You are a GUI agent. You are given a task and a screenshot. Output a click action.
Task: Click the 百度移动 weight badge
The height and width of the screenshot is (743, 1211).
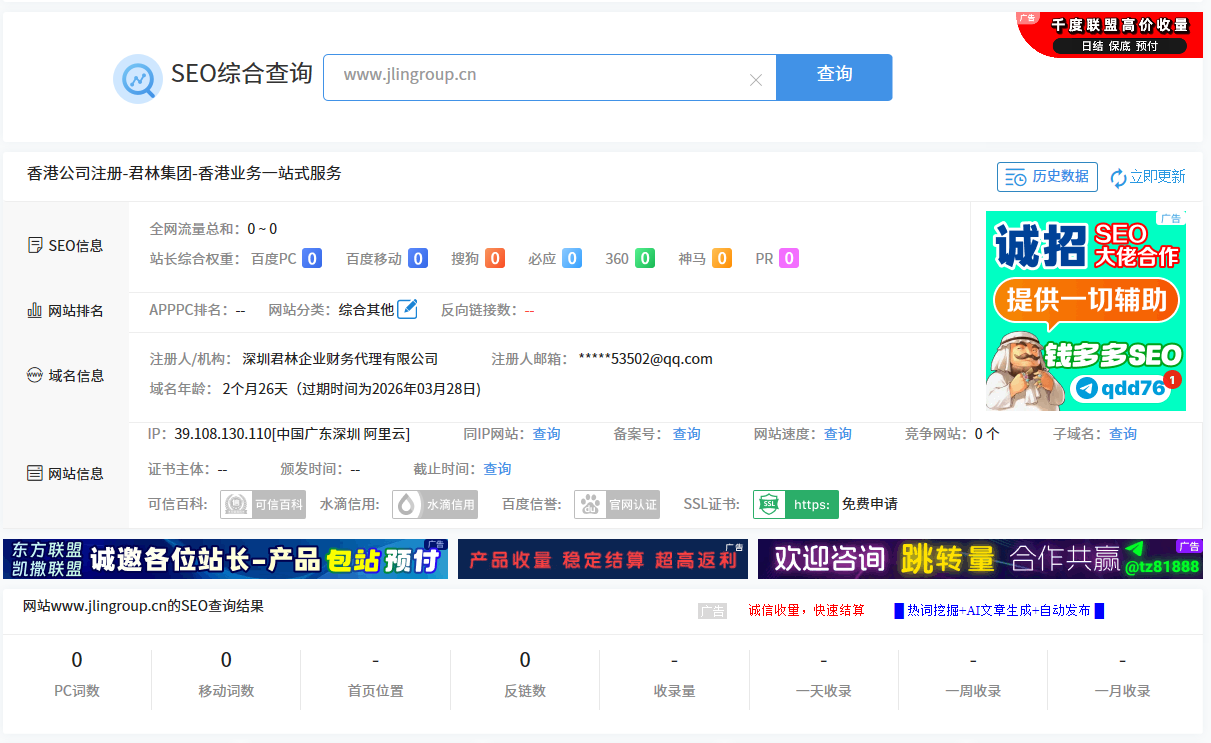pos(417,259)
